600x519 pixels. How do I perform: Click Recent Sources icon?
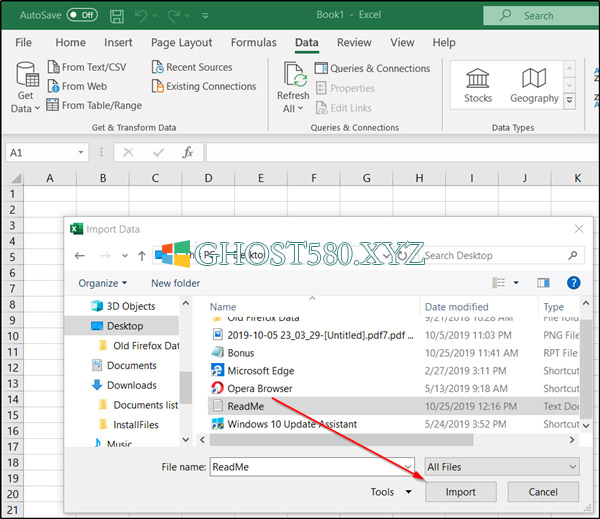click(x=157, y=67)
